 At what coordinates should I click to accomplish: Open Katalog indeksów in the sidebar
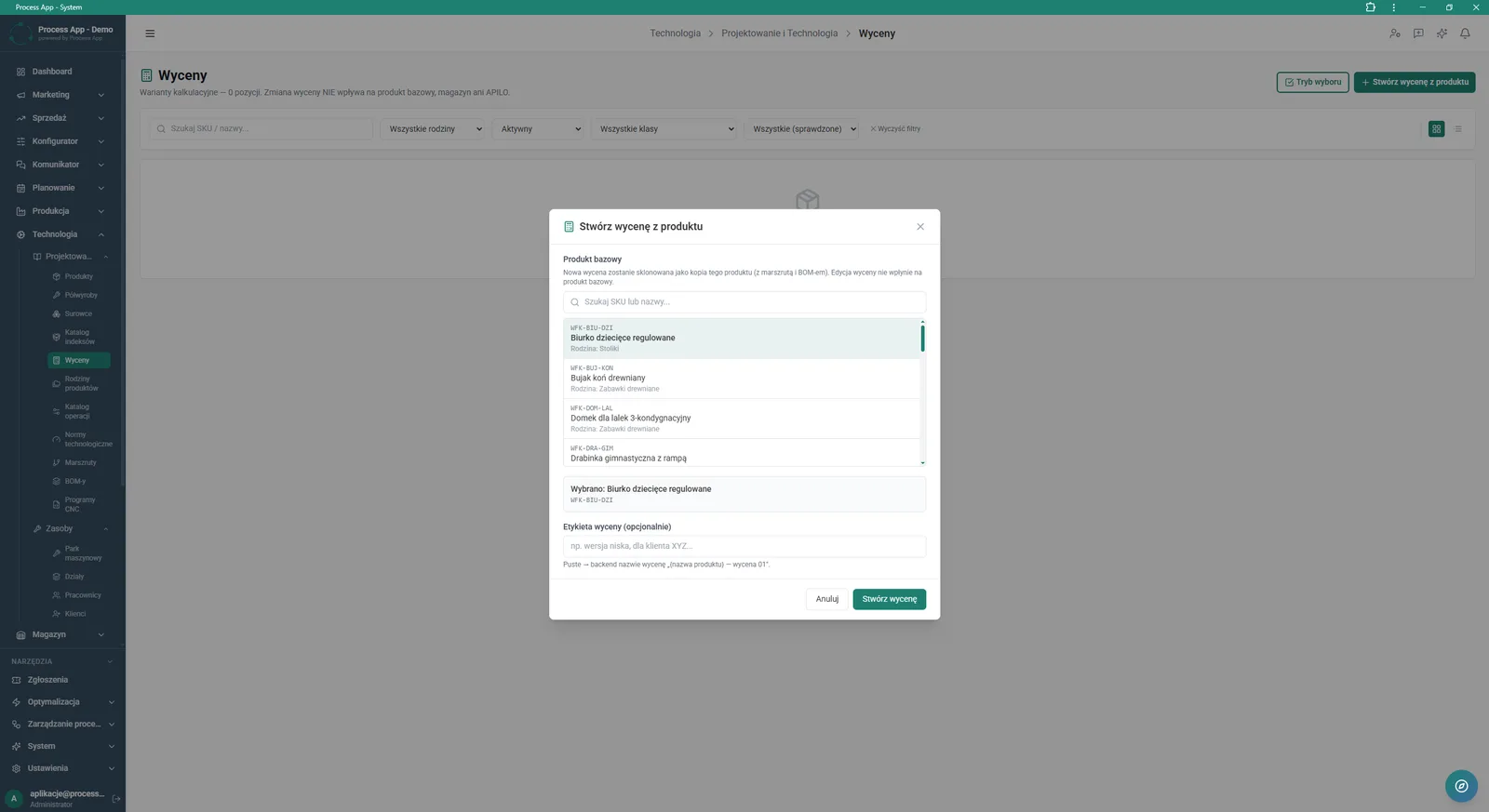coord(79,337)
